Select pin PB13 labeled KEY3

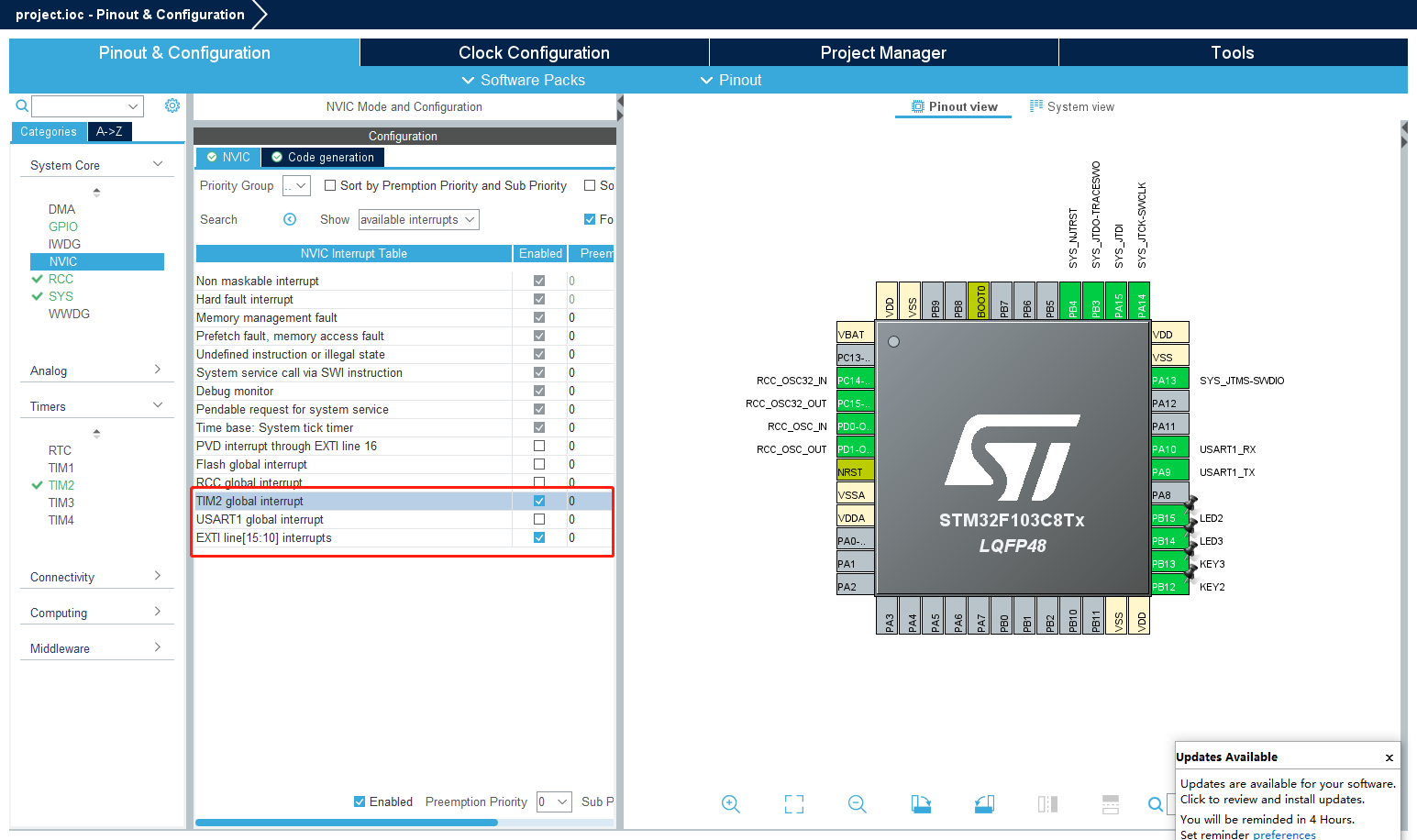pos(1170,564)
